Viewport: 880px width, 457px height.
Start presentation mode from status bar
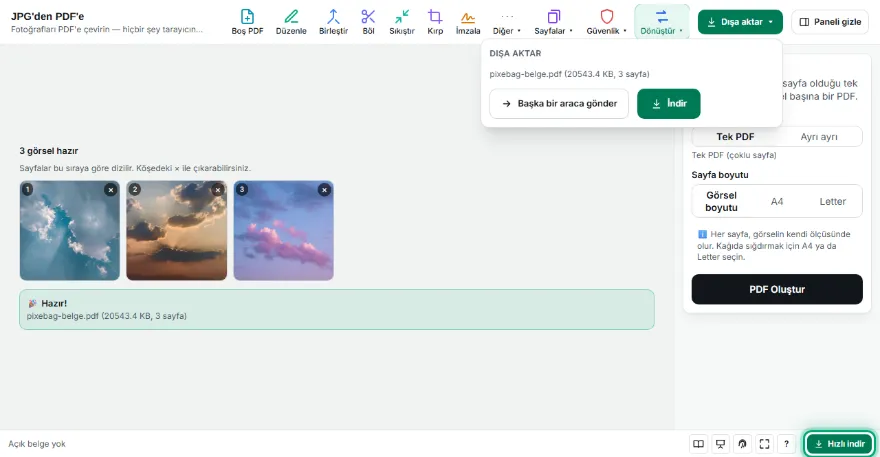[720, 444]
